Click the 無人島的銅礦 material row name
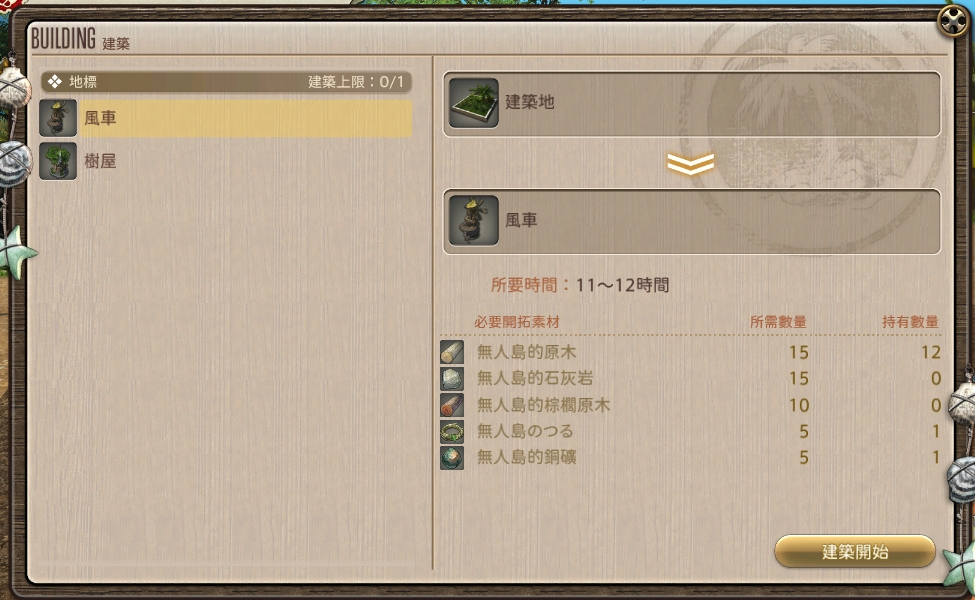The width and height of the screenshot is (975, 600). [526, 458]
